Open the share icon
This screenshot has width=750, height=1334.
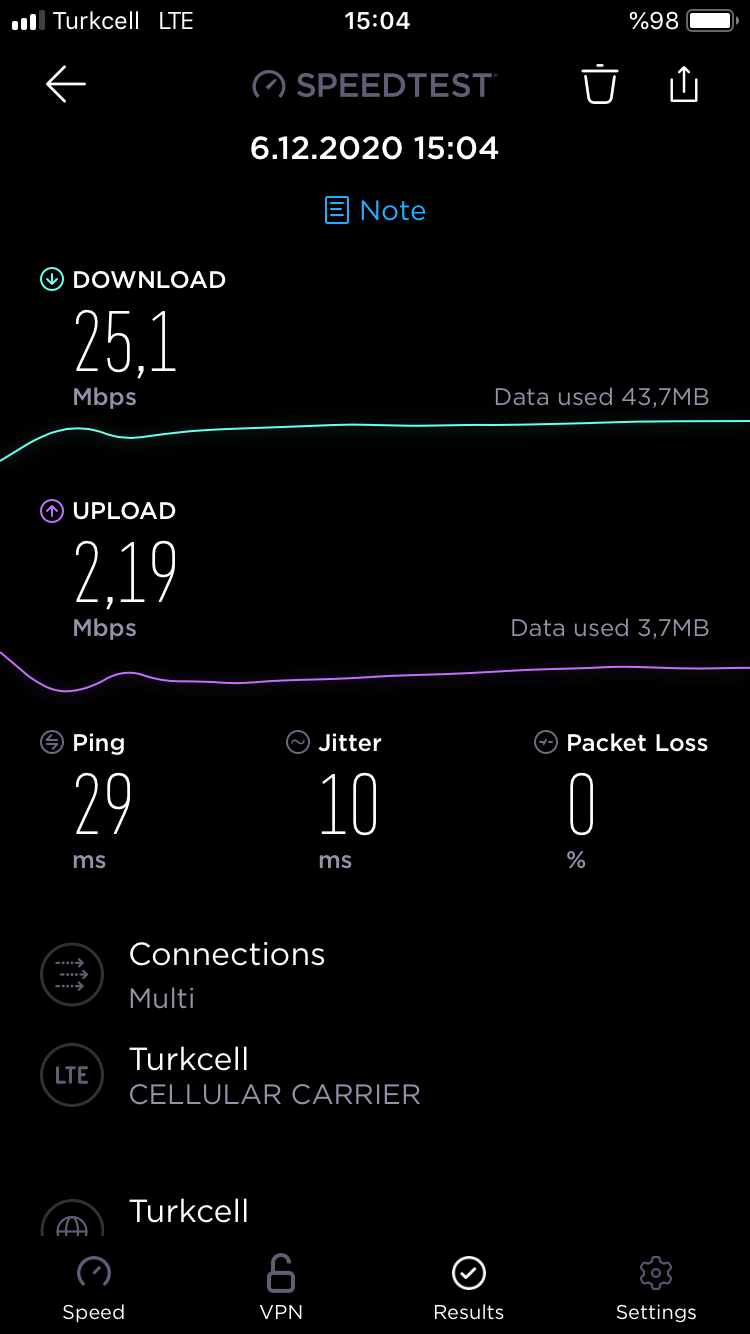pos(683,84)
